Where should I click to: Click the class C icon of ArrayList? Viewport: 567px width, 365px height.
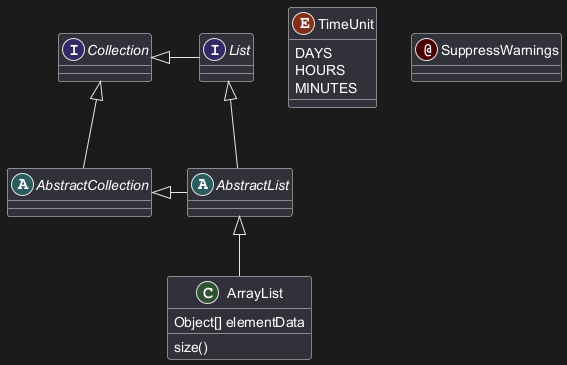click(x=208, y=293)
